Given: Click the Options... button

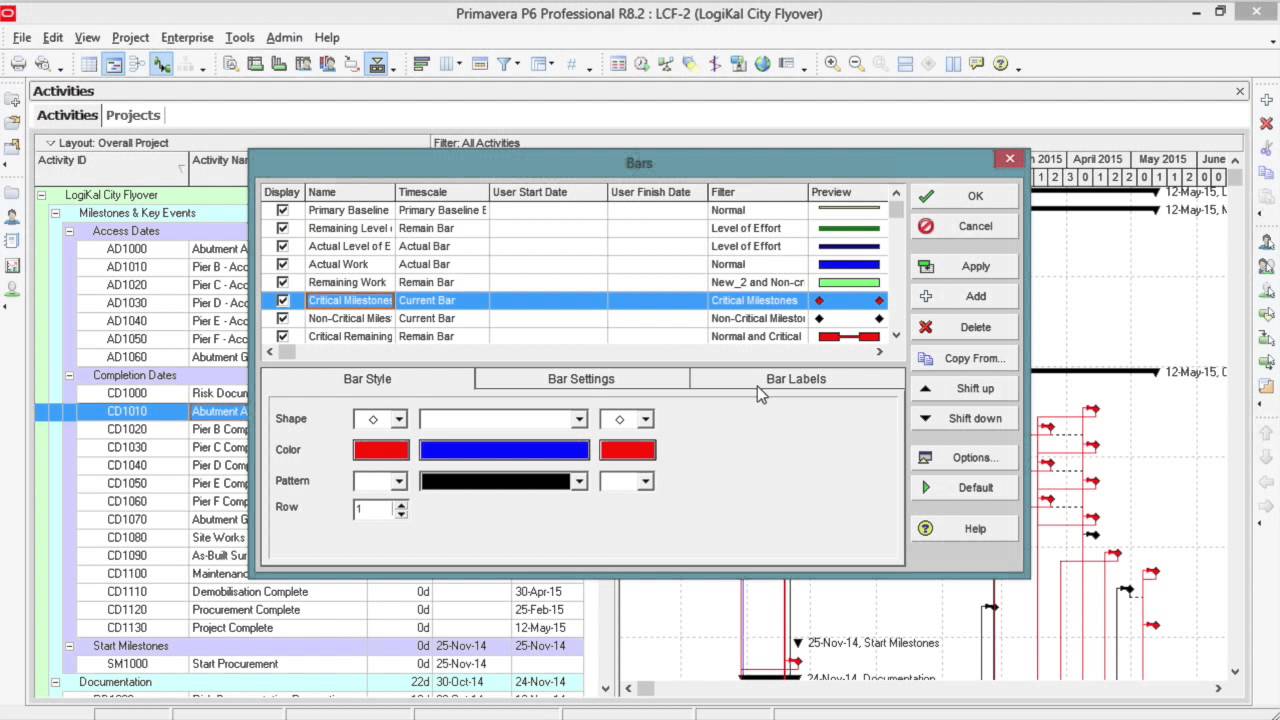Looking at the screenshot, I should tap(964, 457).
